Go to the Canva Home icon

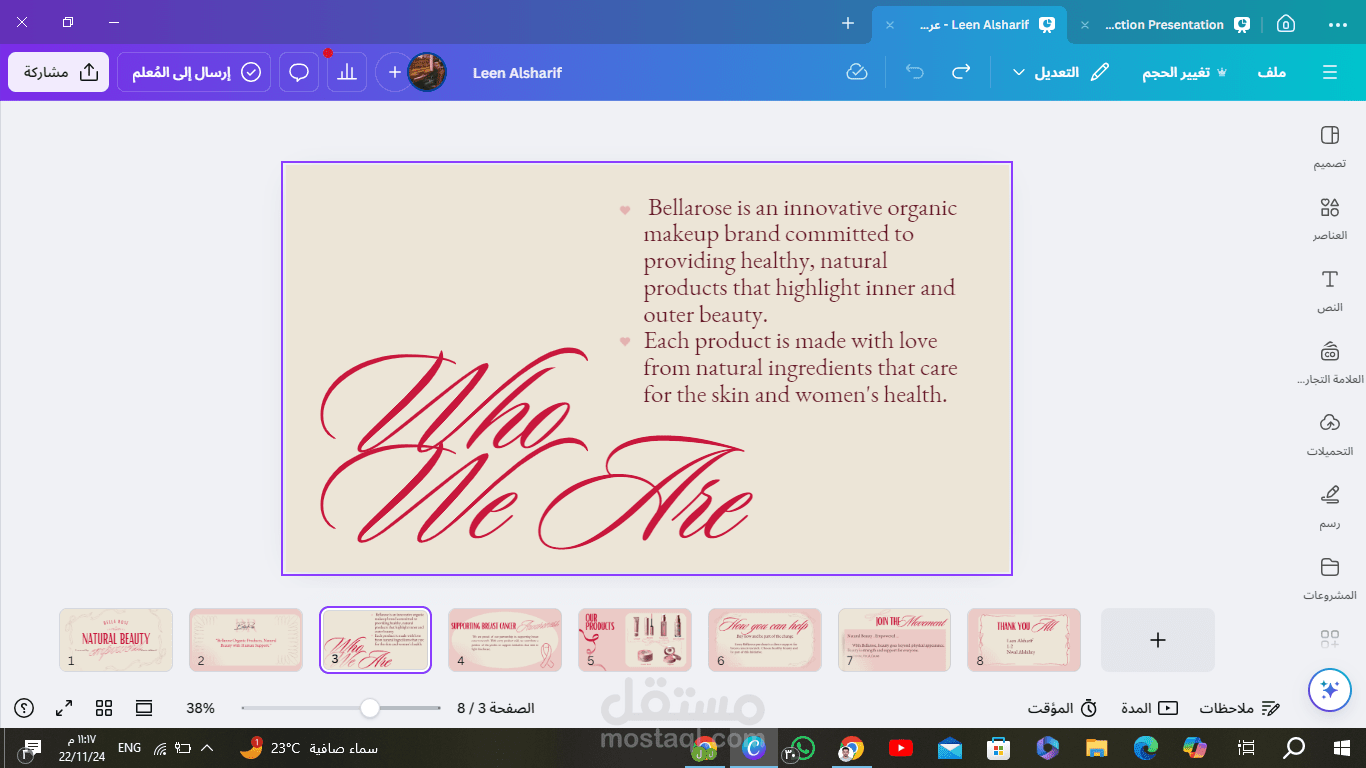tap(1286, 24)
